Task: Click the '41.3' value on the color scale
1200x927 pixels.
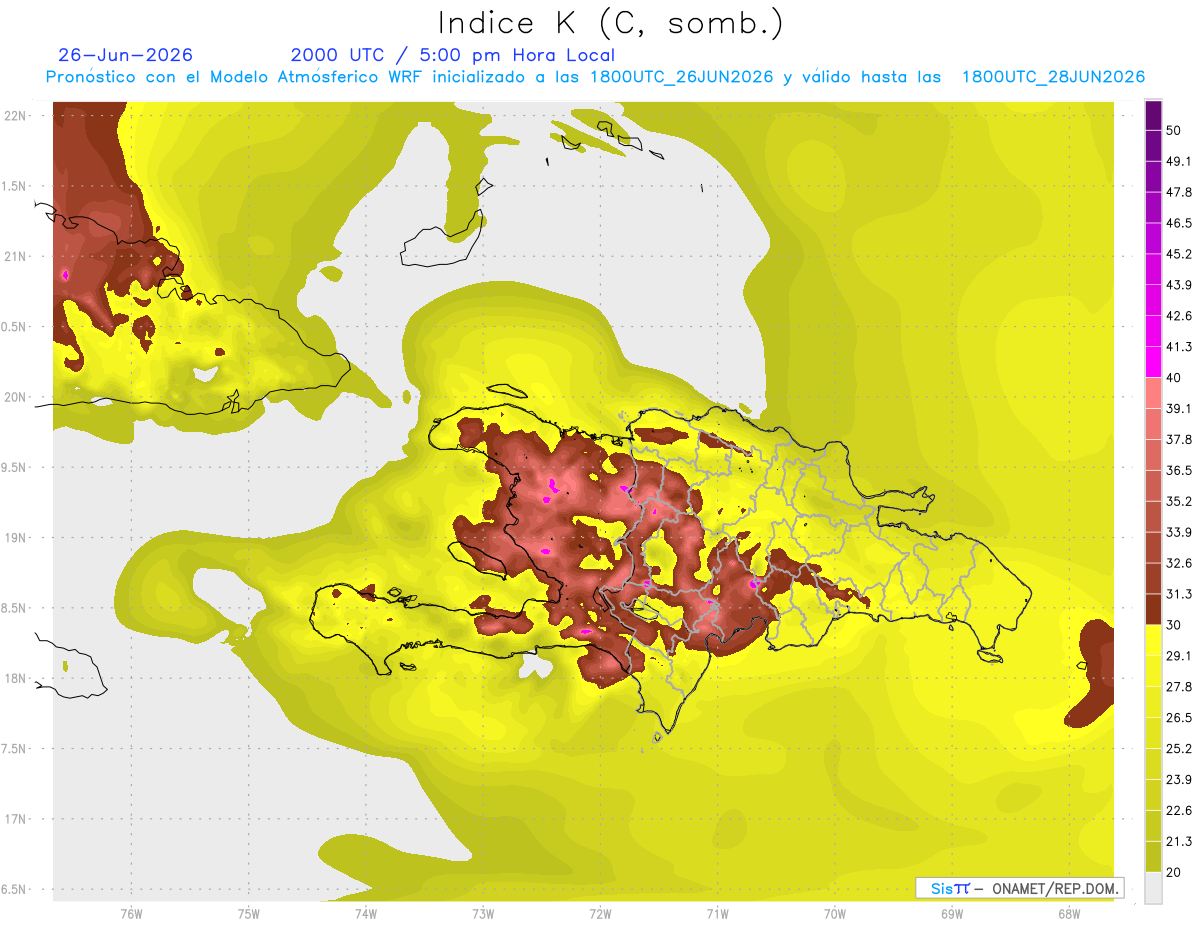Action: coord(1178,347)
